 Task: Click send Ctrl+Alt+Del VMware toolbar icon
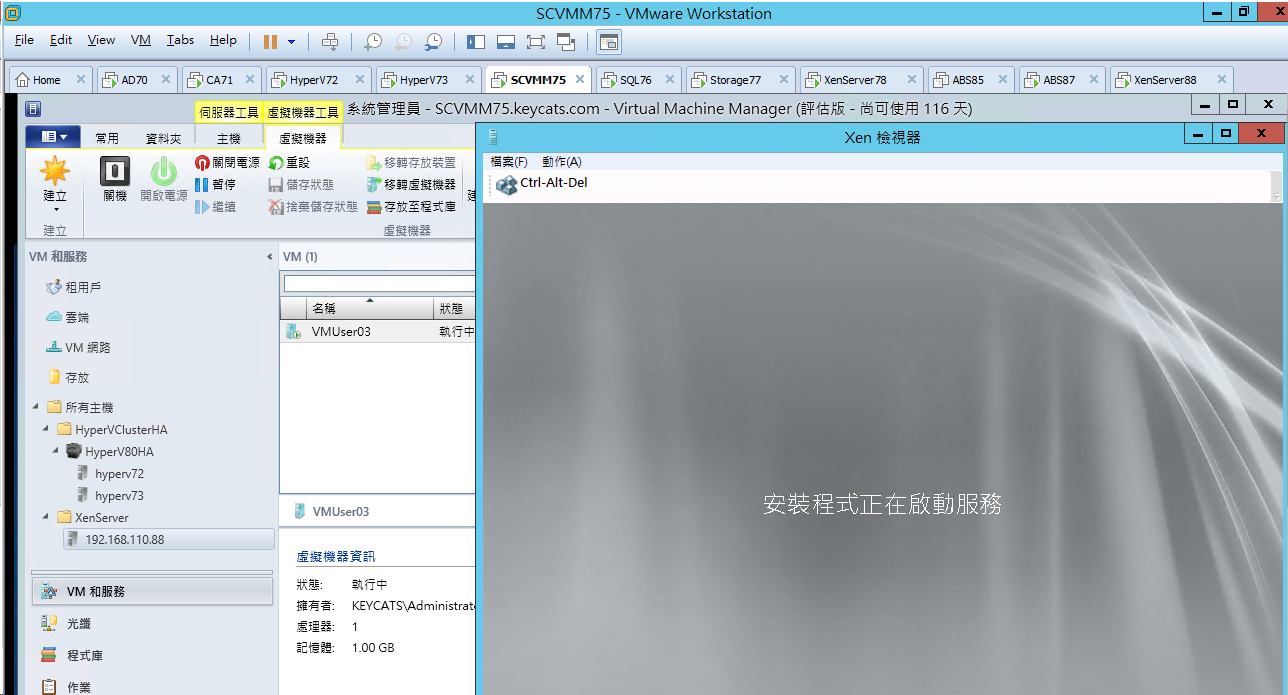pyautogui.click(x=330, y=41)
